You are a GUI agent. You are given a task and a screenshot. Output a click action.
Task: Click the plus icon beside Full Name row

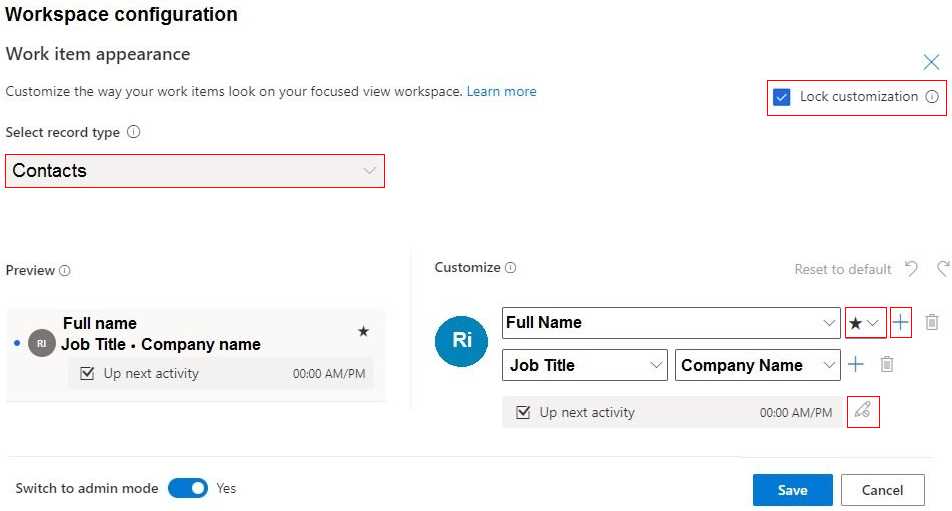pyautogui.click(x=900, y=322)
